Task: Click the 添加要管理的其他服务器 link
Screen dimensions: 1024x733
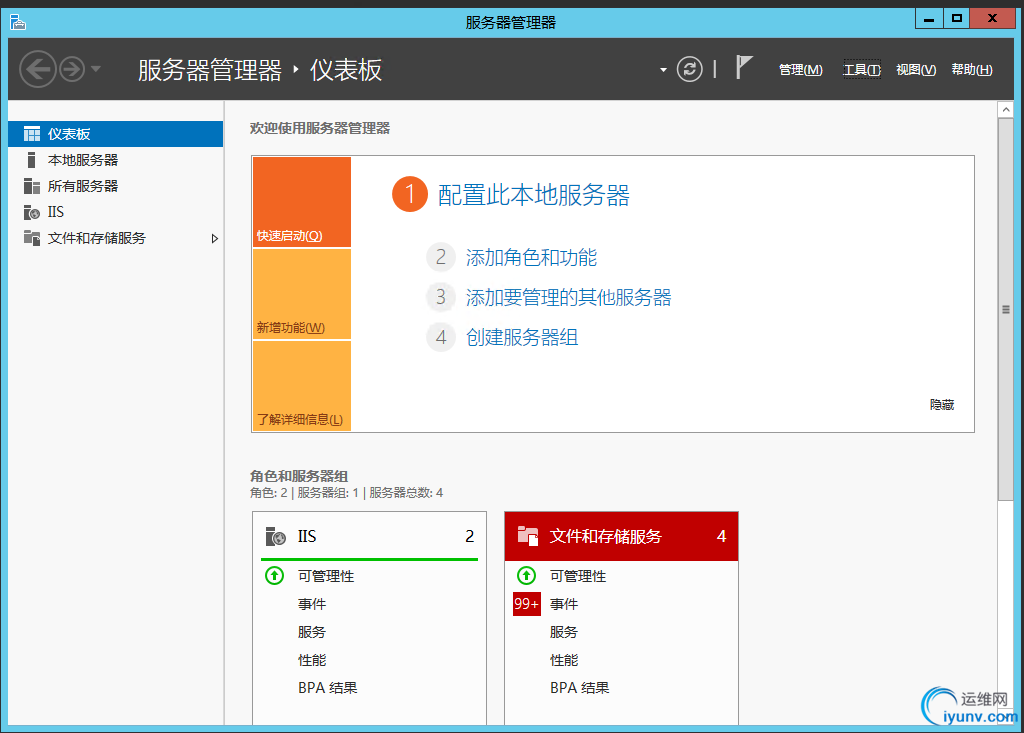Action: [568, 297]
